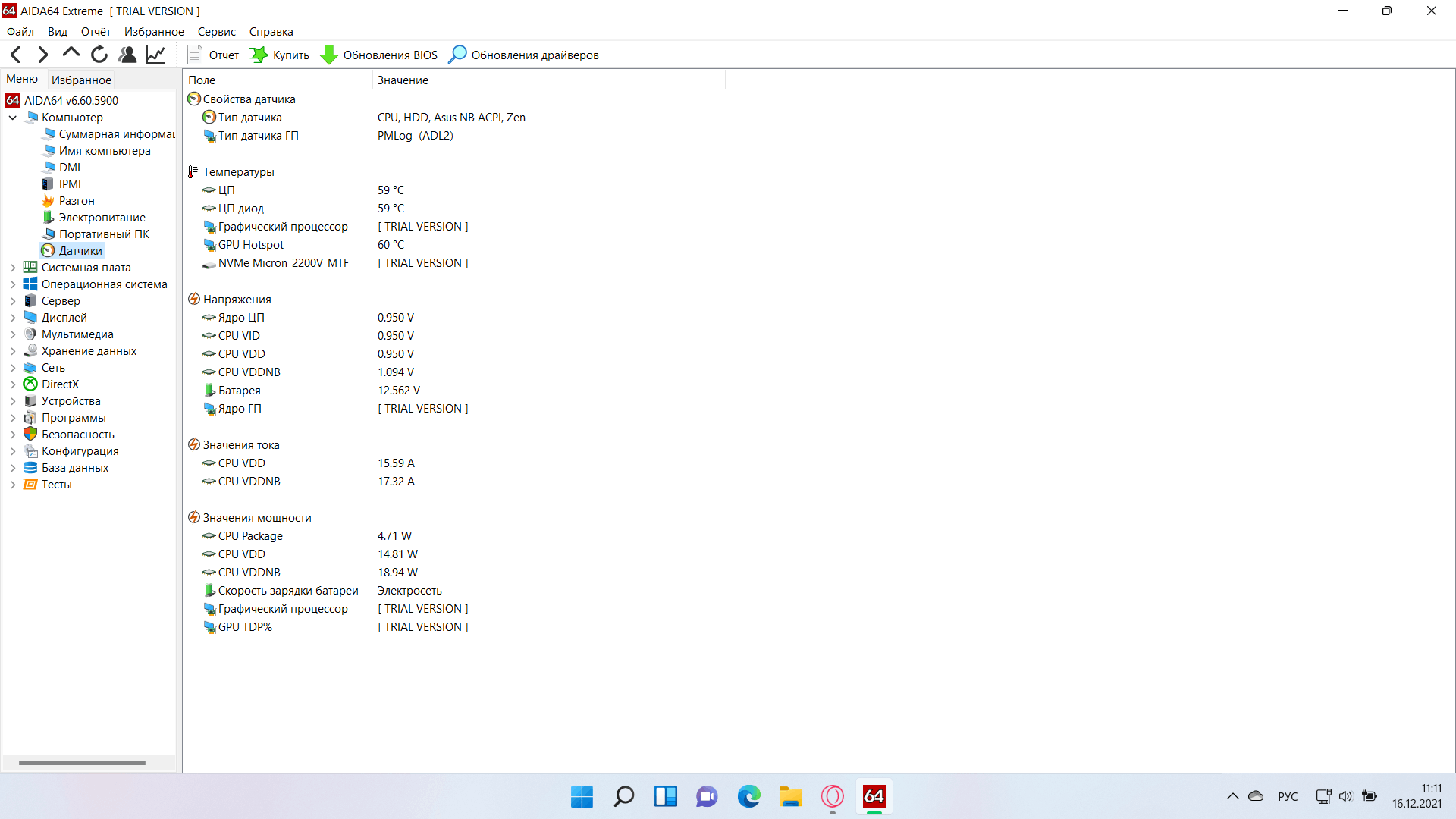Open the Сервис menu

click(x=217, y=32)
